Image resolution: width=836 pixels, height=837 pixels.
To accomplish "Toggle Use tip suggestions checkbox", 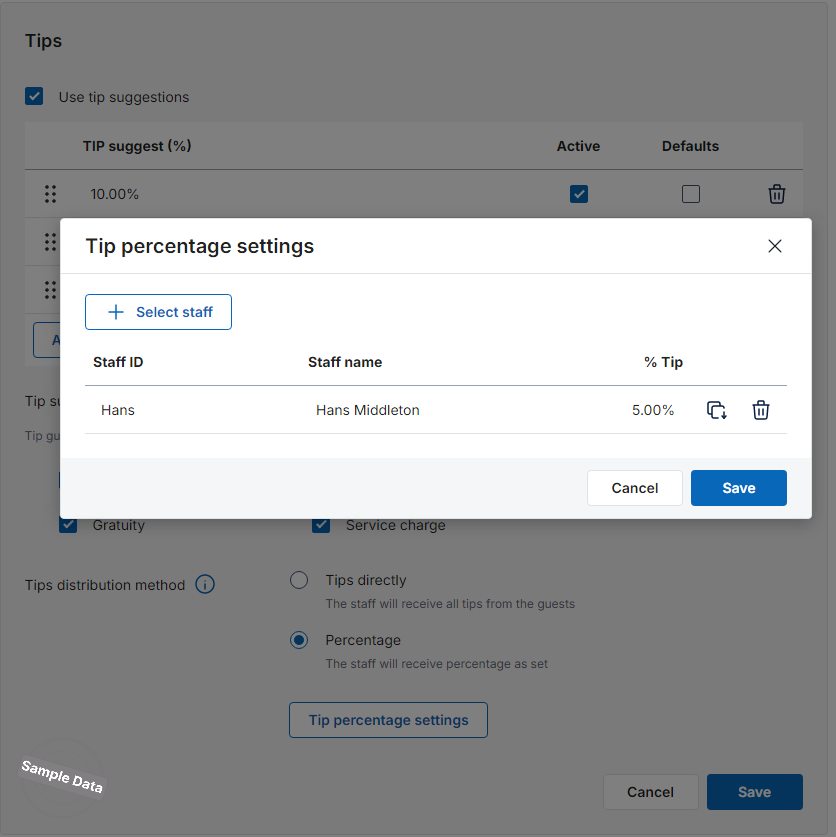I will (35, 97).
